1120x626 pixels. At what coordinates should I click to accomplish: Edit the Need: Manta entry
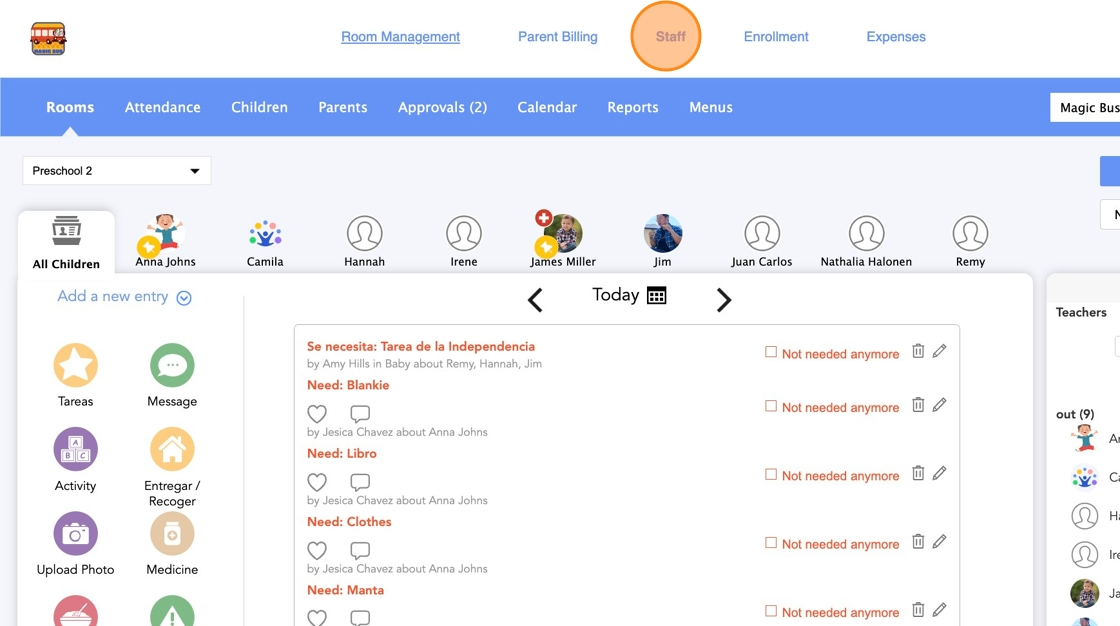pos(940,609)
